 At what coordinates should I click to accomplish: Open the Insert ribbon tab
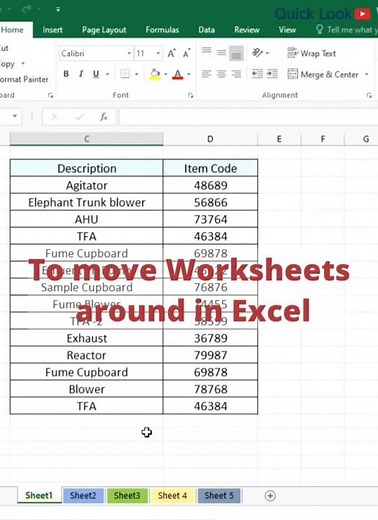point(52,30)
